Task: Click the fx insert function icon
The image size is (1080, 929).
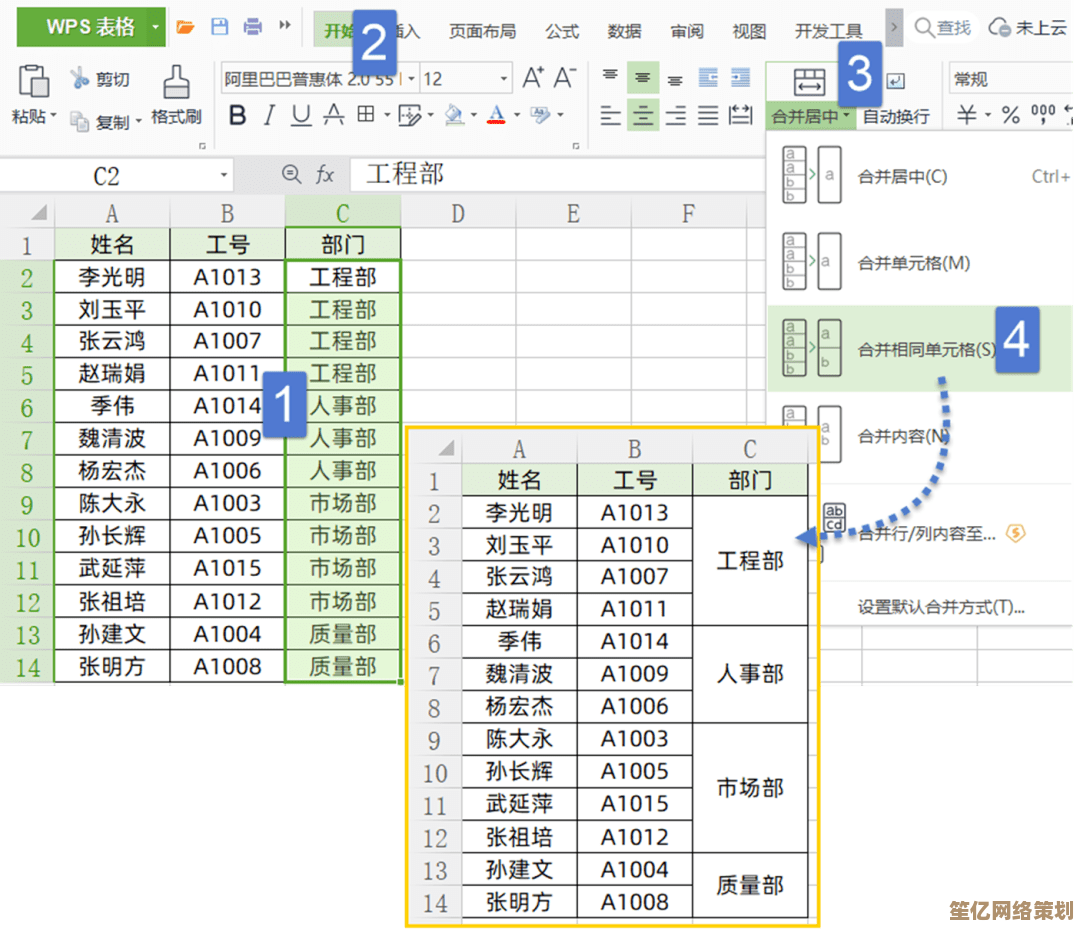Action: (x=325, y=176)
